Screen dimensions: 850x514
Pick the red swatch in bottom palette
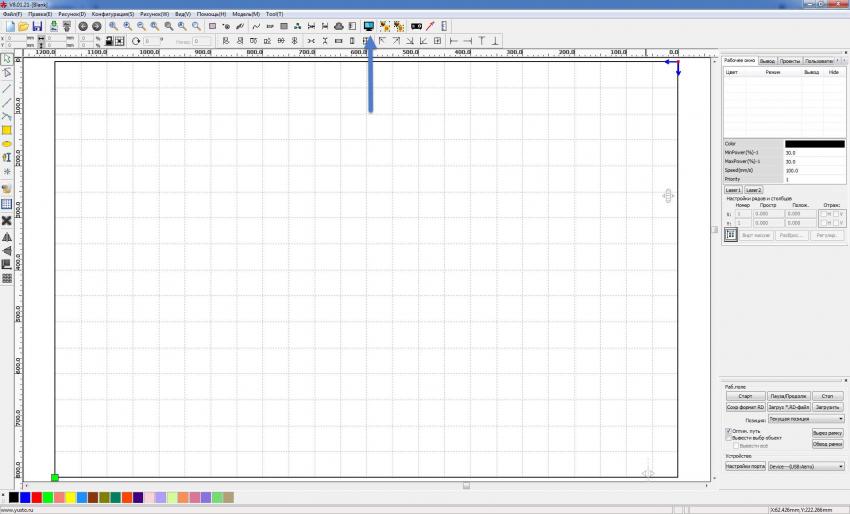[37, 497]
